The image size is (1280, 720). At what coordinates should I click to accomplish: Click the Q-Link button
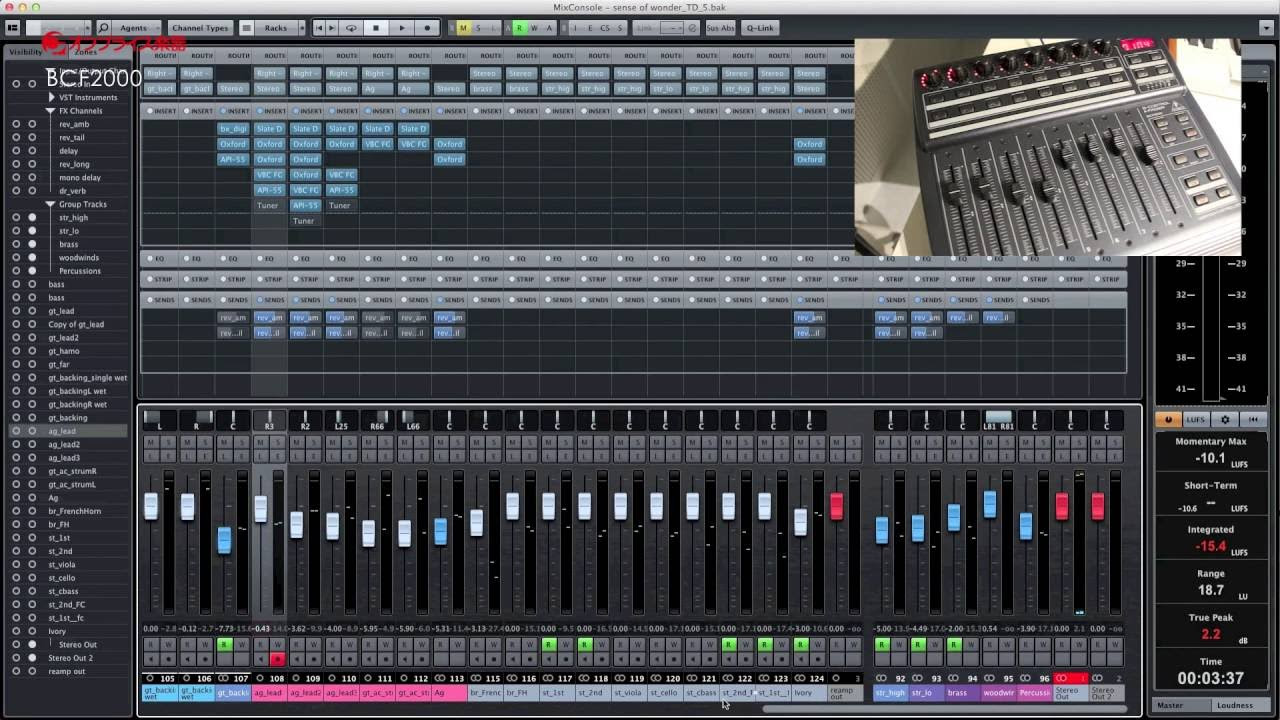tap(759, 27)
